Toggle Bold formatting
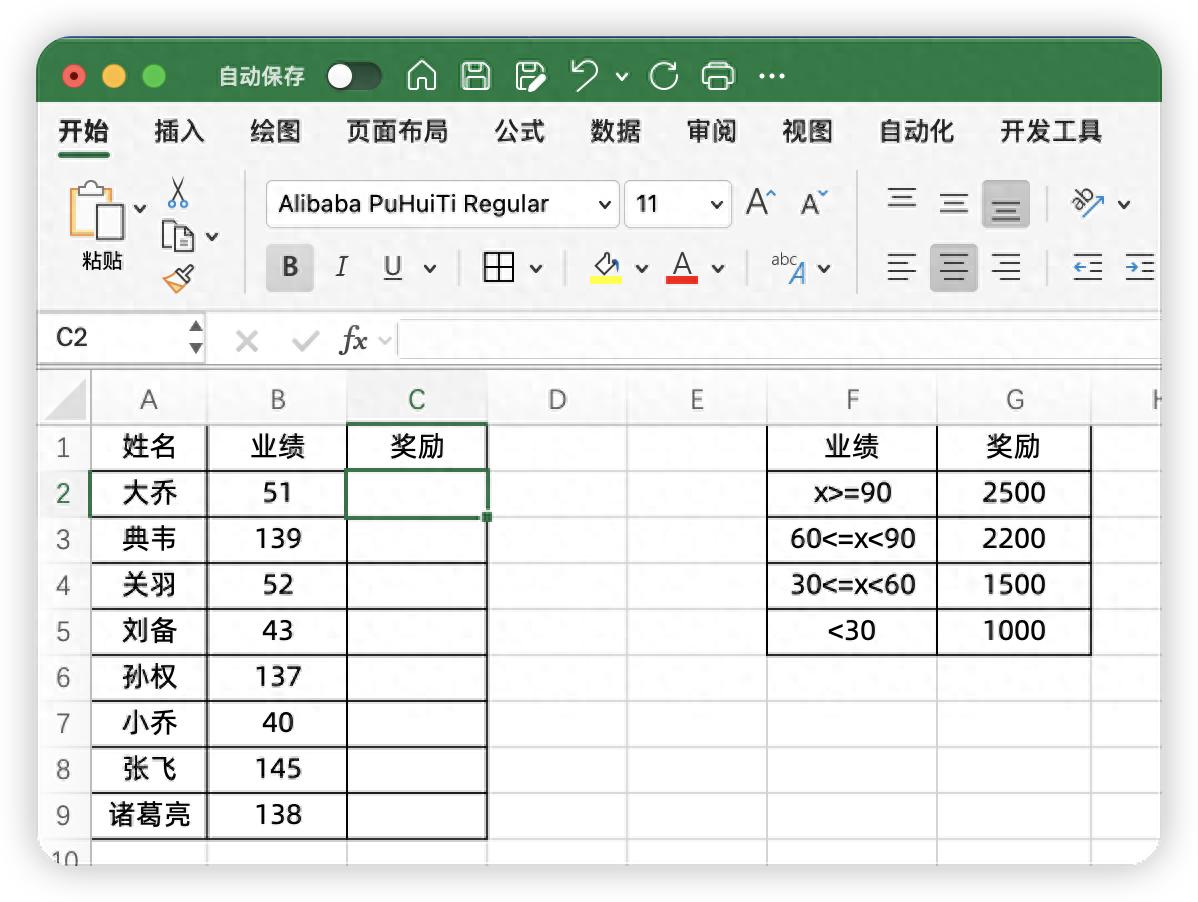The image size is (1198, 902). point(290,267)
